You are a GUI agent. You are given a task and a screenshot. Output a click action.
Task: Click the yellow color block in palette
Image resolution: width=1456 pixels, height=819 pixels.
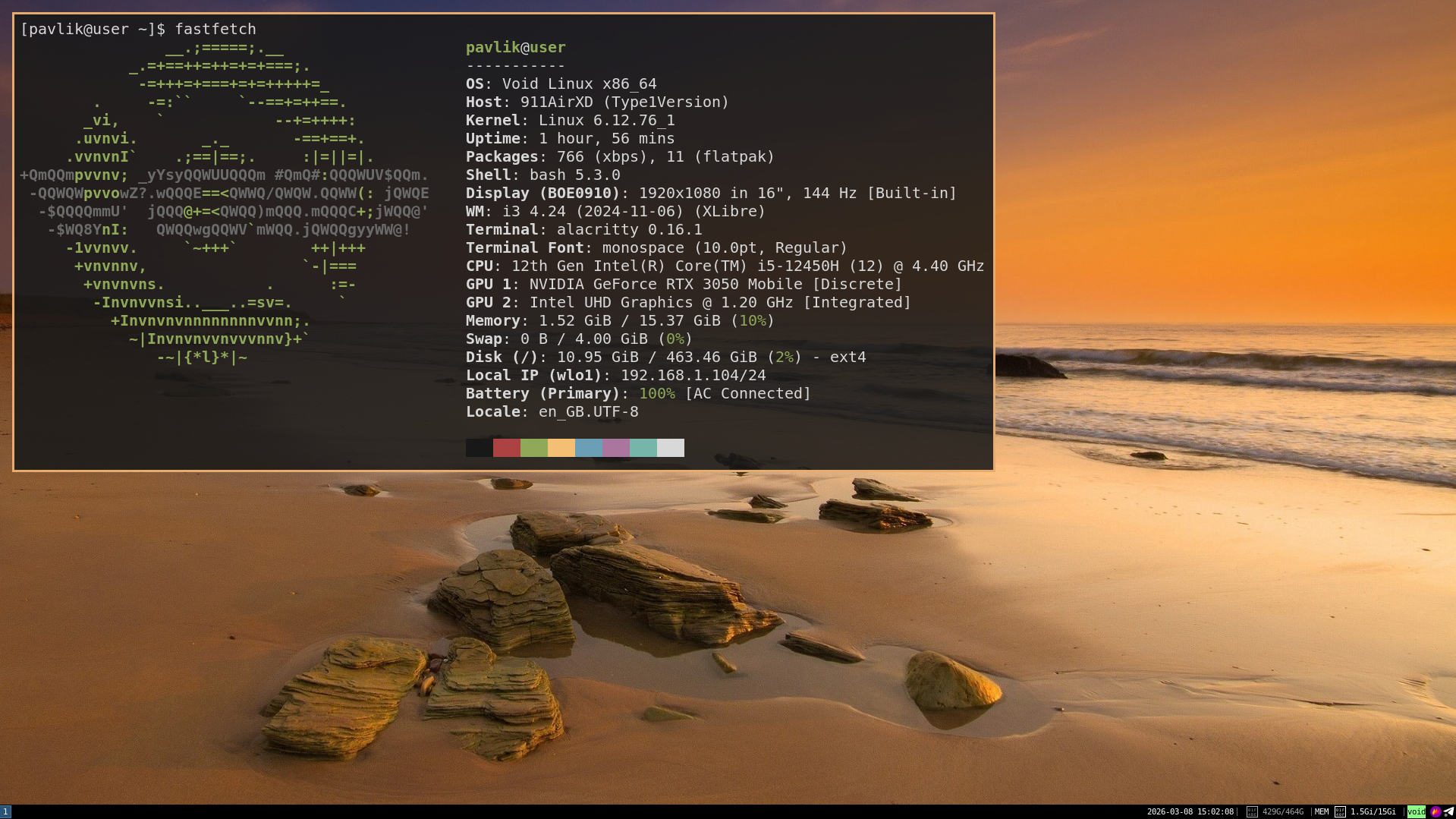[x=561, y=448]
